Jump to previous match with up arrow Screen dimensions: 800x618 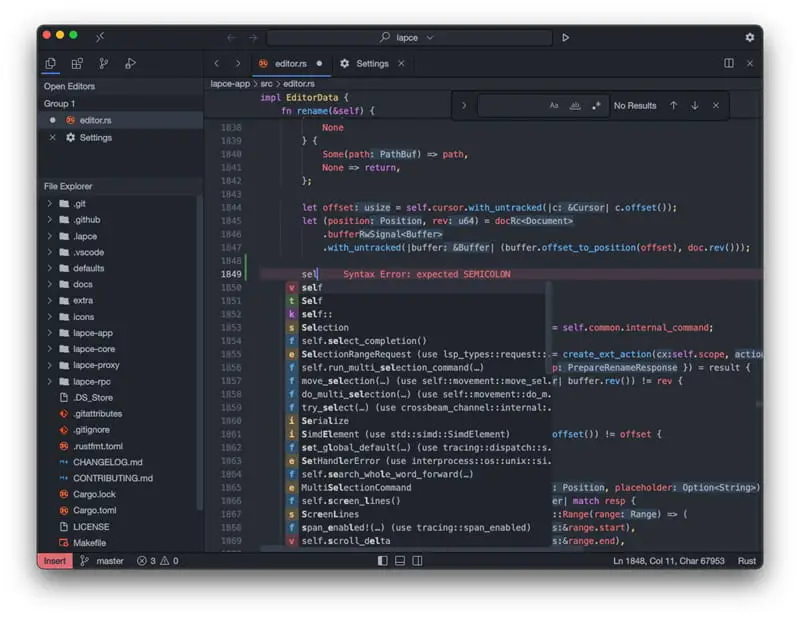[673, 105]
